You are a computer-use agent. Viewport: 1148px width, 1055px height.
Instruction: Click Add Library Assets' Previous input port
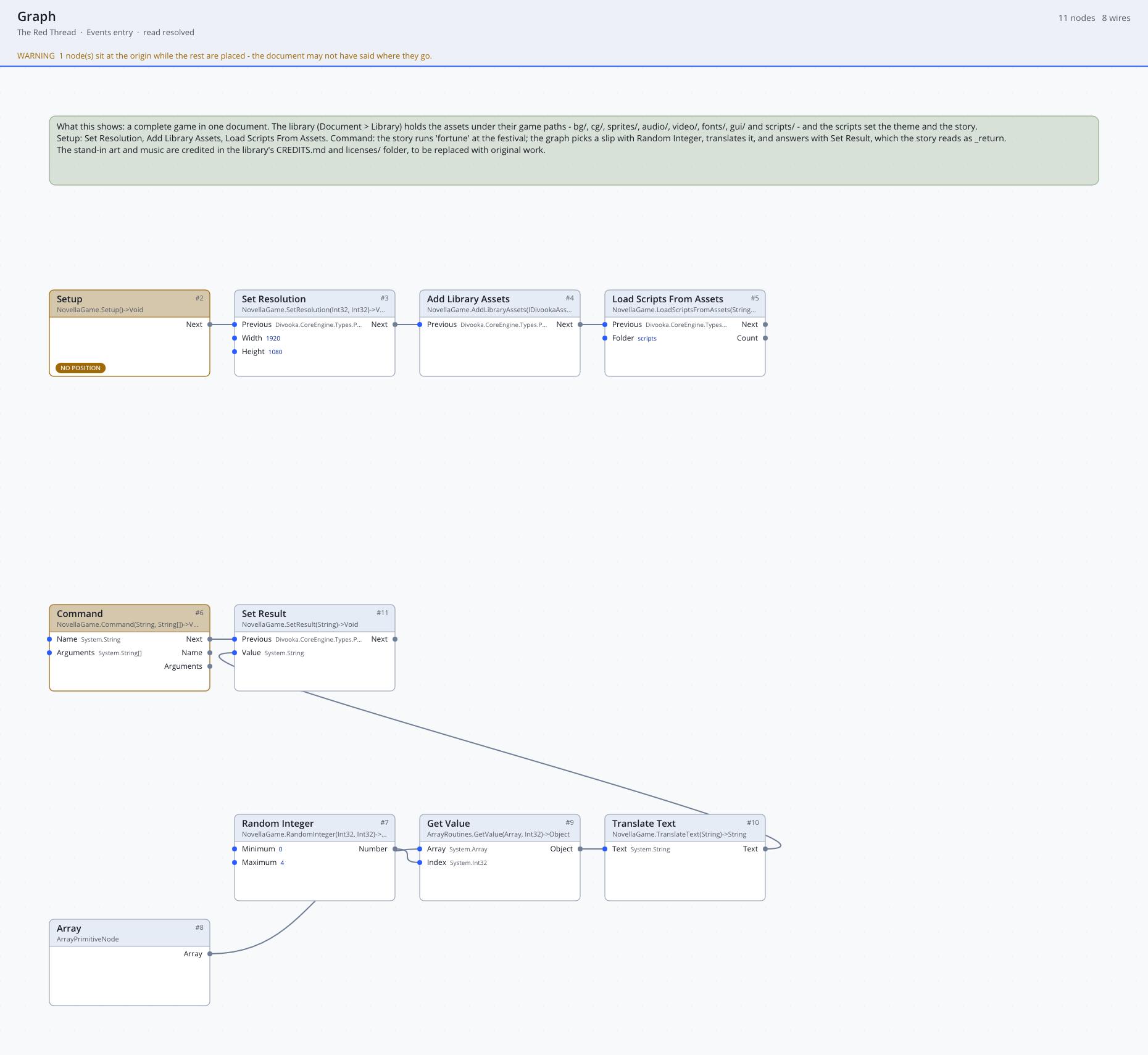pyautogui.click(x=420, y=325)
